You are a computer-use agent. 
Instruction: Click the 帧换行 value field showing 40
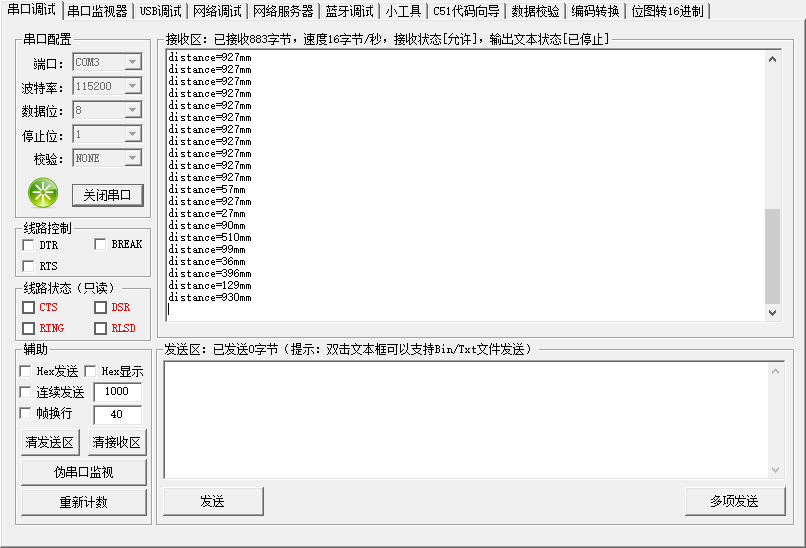117,414
